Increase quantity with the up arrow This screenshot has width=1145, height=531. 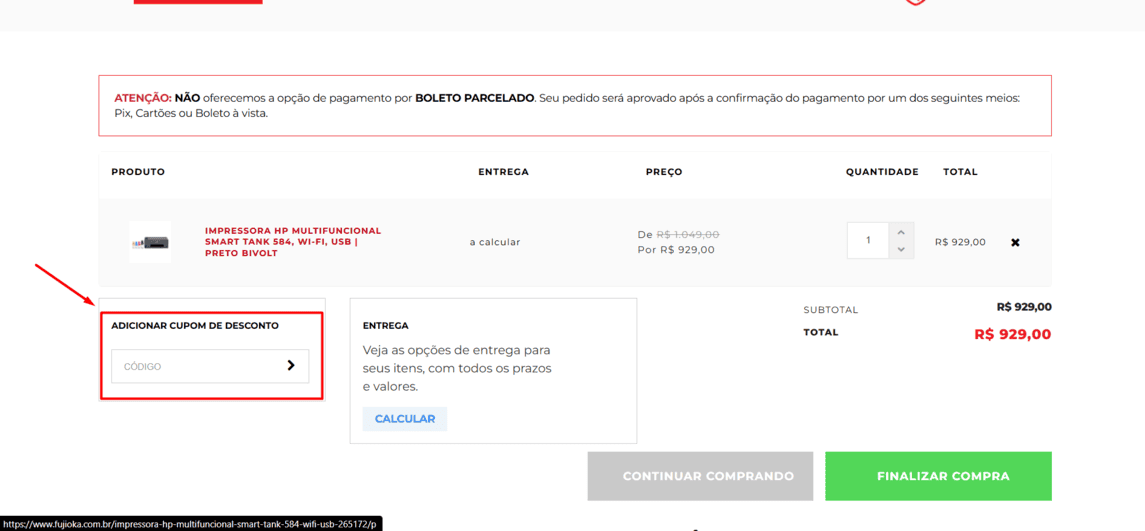pos(901,232)
